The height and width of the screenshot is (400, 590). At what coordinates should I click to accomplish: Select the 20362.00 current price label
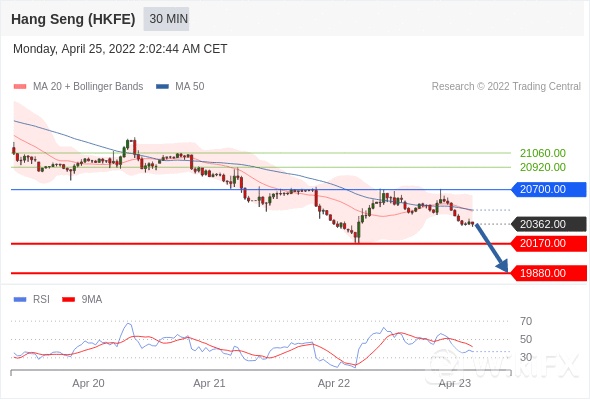pos(549,224)
